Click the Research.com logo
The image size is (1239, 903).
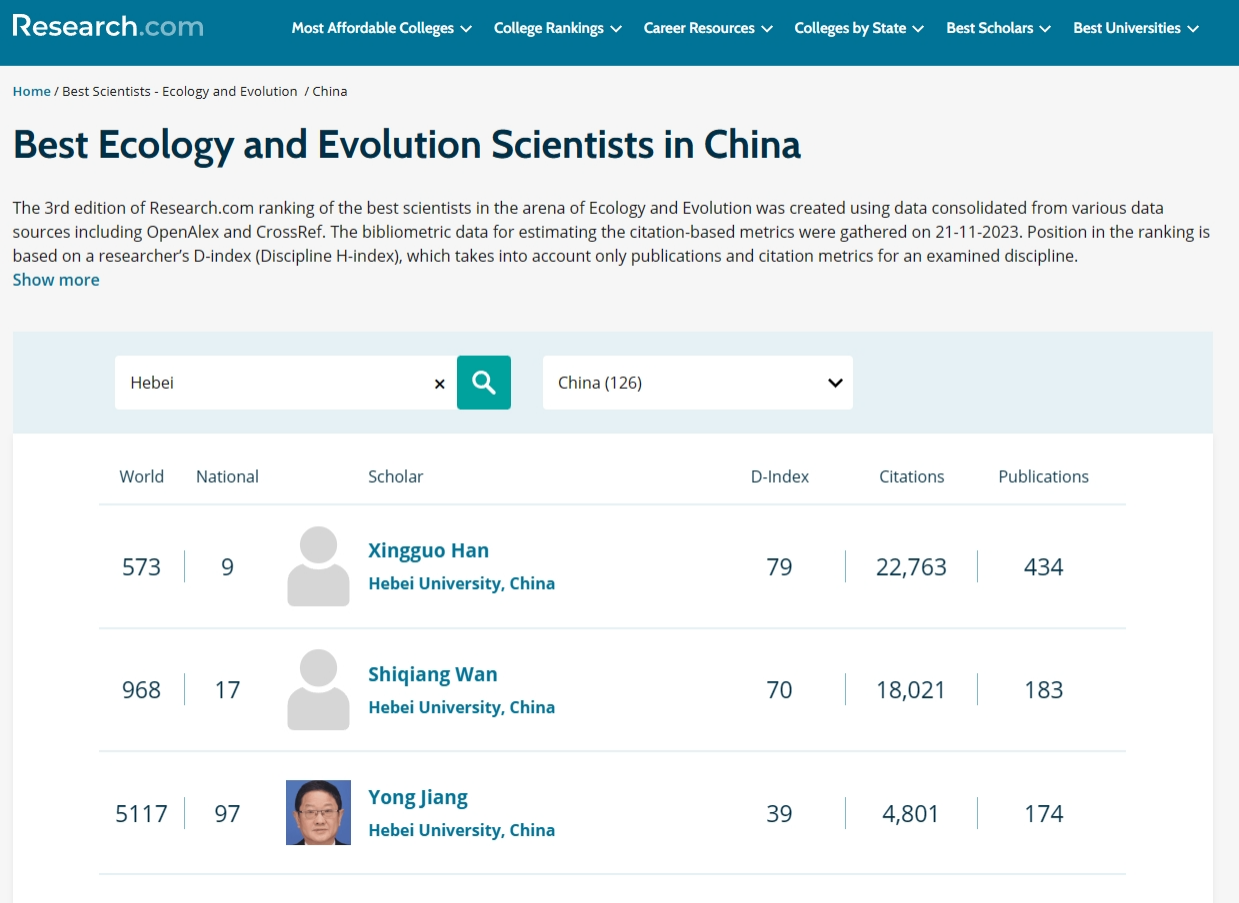(x=108, y=26)
